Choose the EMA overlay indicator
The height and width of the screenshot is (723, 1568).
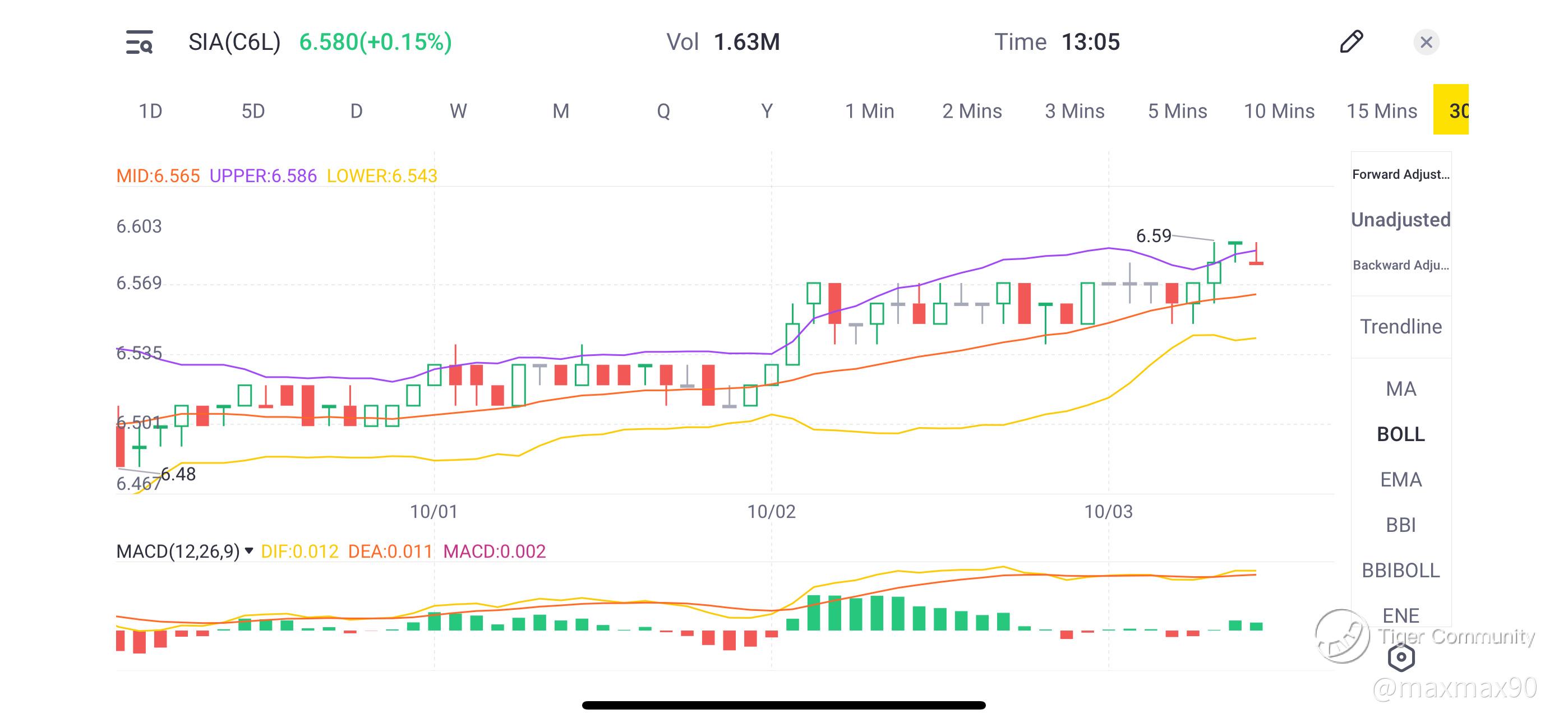1400,480
